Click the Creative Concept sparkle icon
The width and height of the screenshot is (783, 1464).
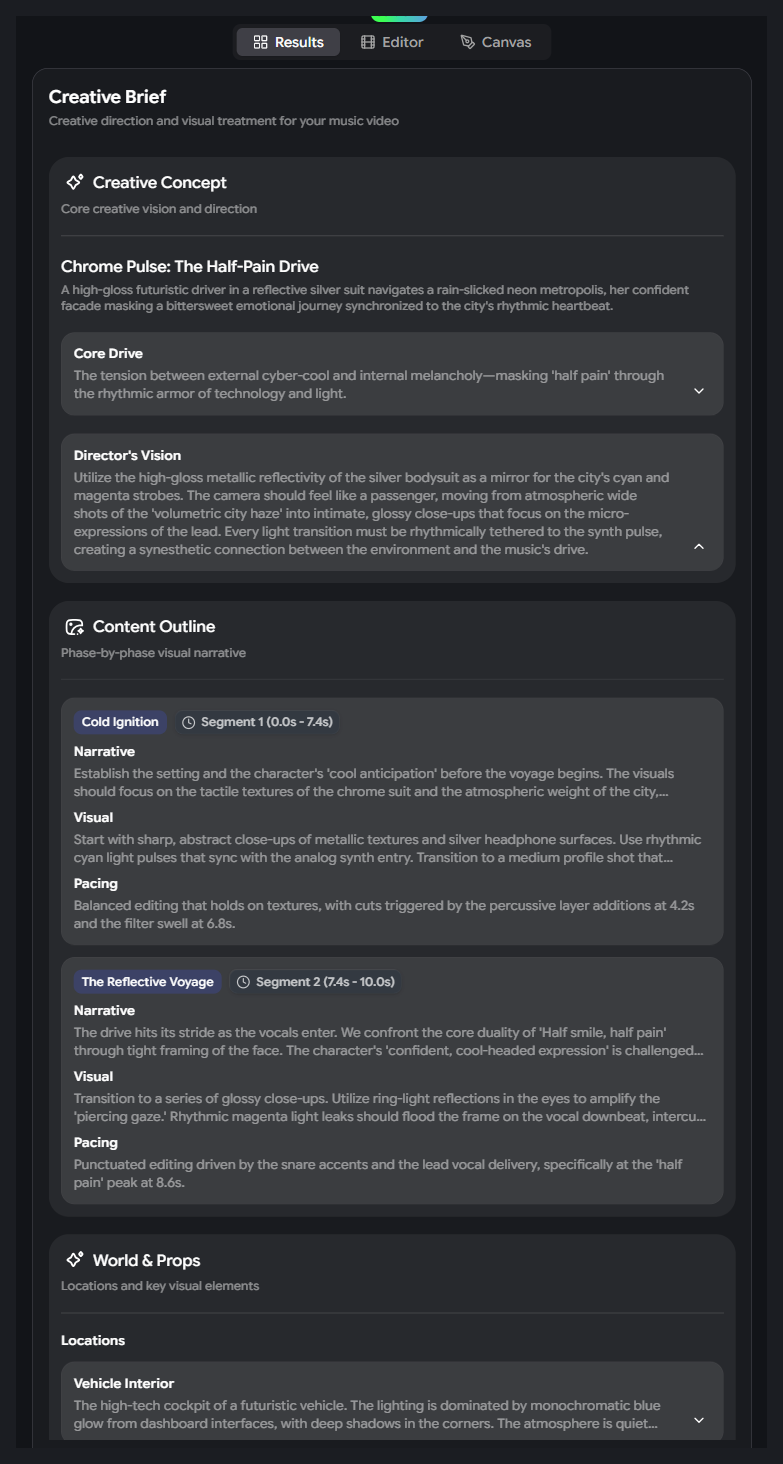tap(74, 183)
